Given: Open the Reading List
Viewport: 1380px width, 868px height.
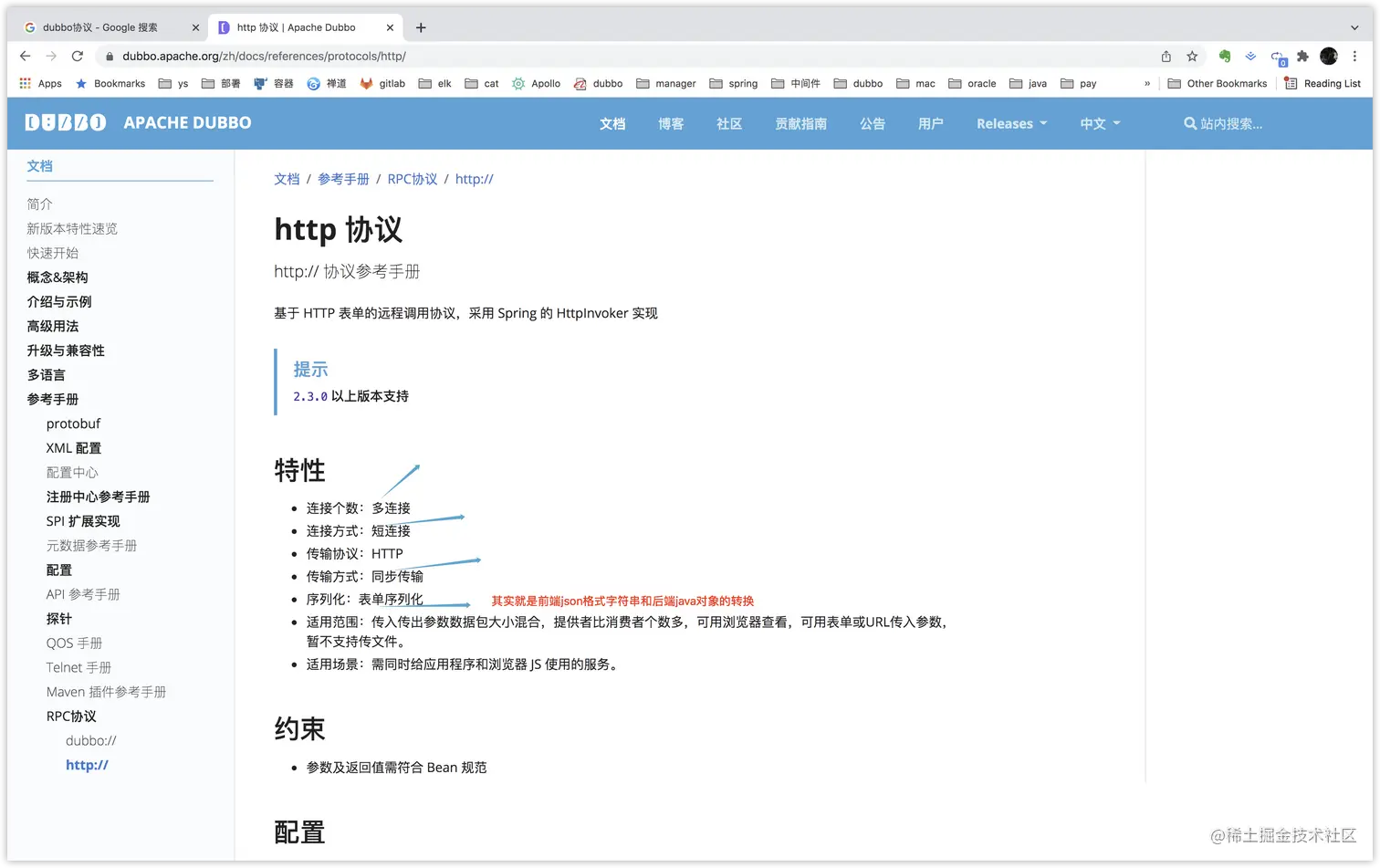Looking at the screenshot, I should (x=1322, y=83).
